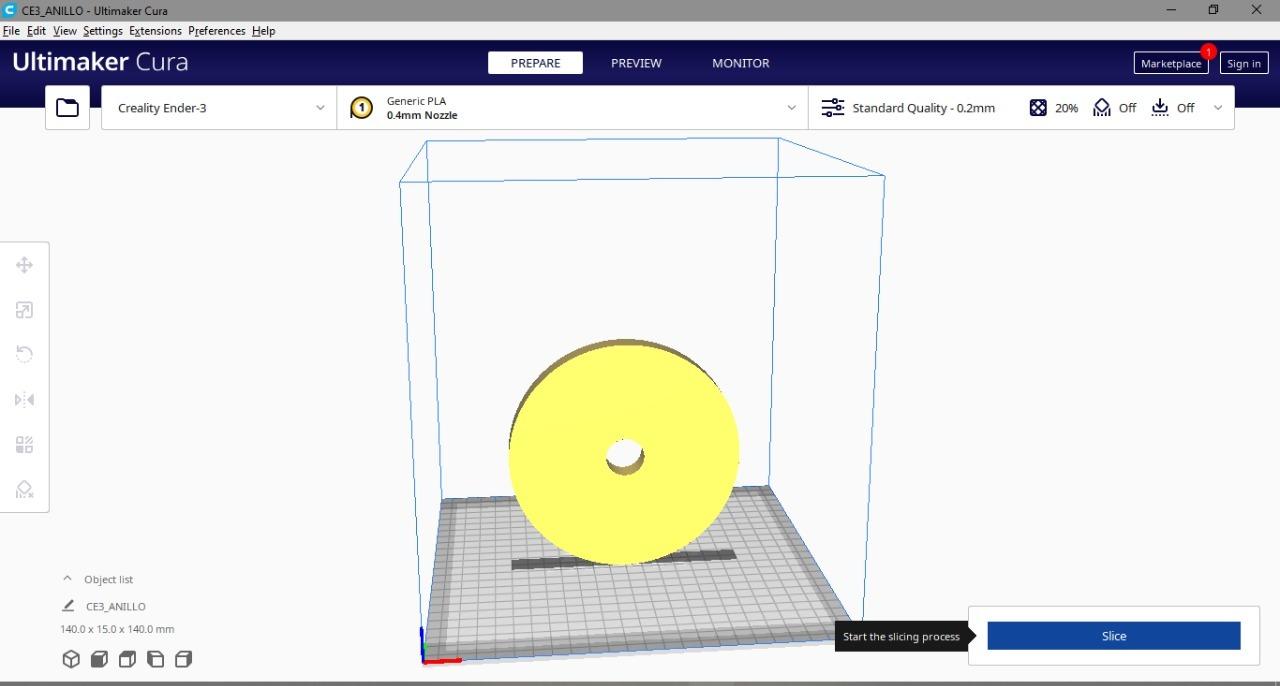
Task: Click the Marketplace notification badge
Action: click(x=1208, y=52)
